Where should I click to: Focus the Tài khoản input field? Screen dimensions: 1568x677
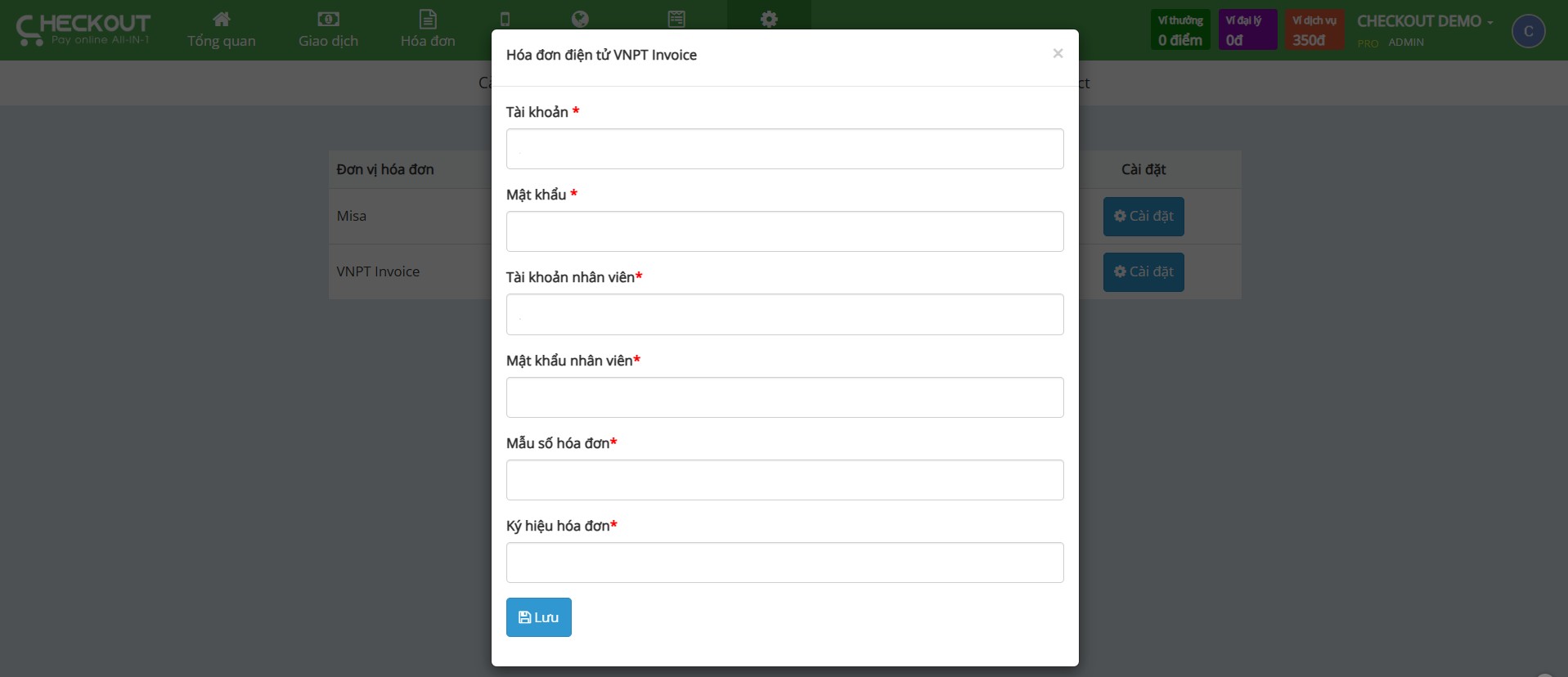785,149
